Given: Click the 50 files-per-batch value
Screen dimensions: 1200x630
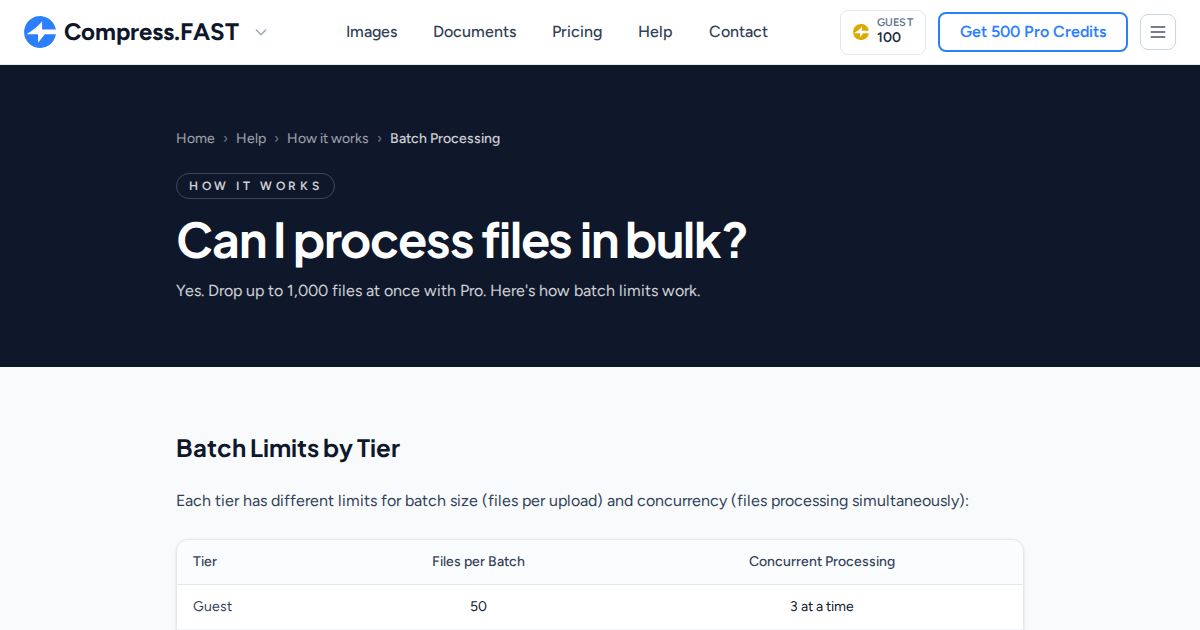Looking at the screenshot, I should 478,606.
